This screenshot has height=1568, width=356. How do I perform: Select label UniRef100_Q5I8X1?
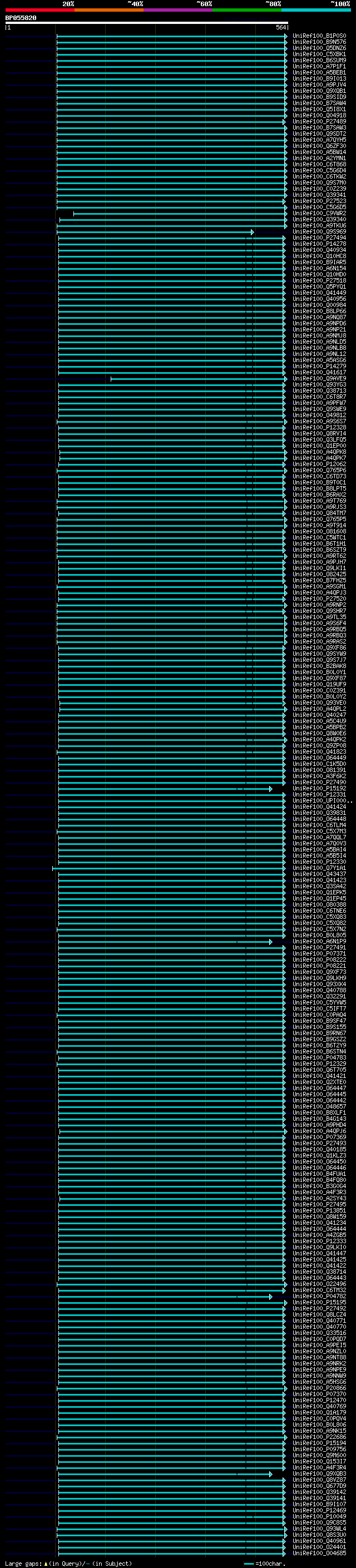[319, 109]
